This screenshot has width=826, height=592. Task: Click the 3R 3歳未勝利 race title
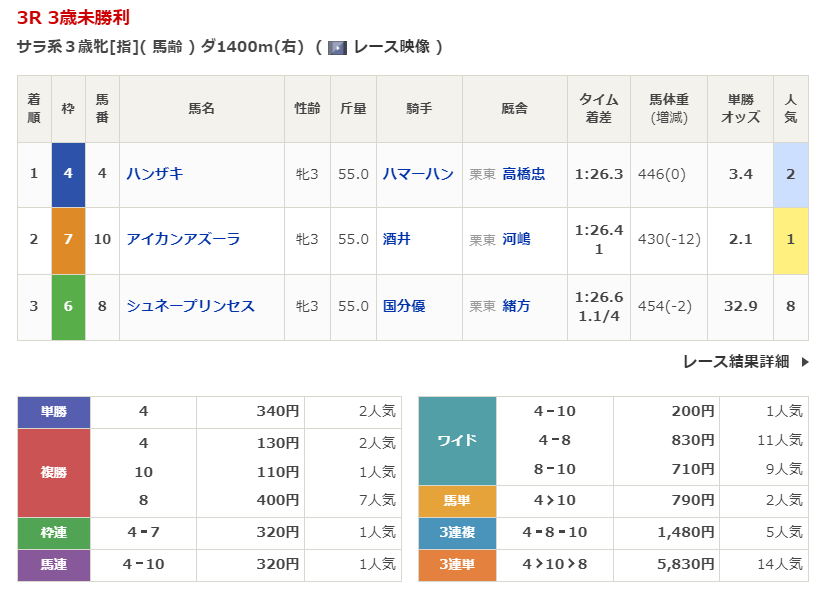tap(73, 18)
